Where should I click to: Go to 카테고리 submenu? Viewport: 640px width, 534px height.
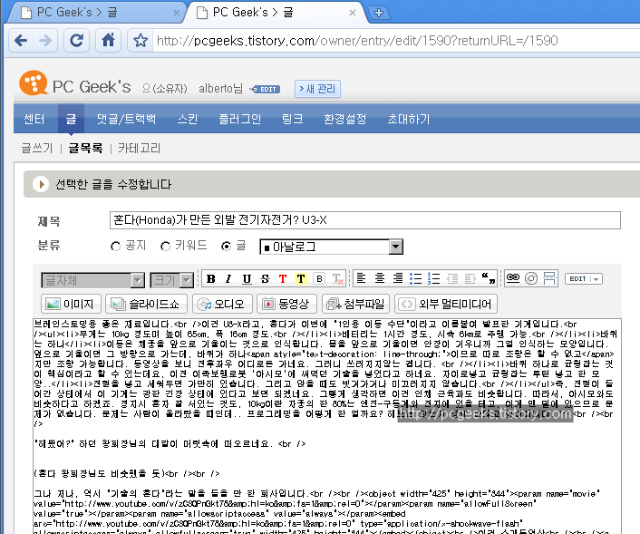[x=139, y=148]
